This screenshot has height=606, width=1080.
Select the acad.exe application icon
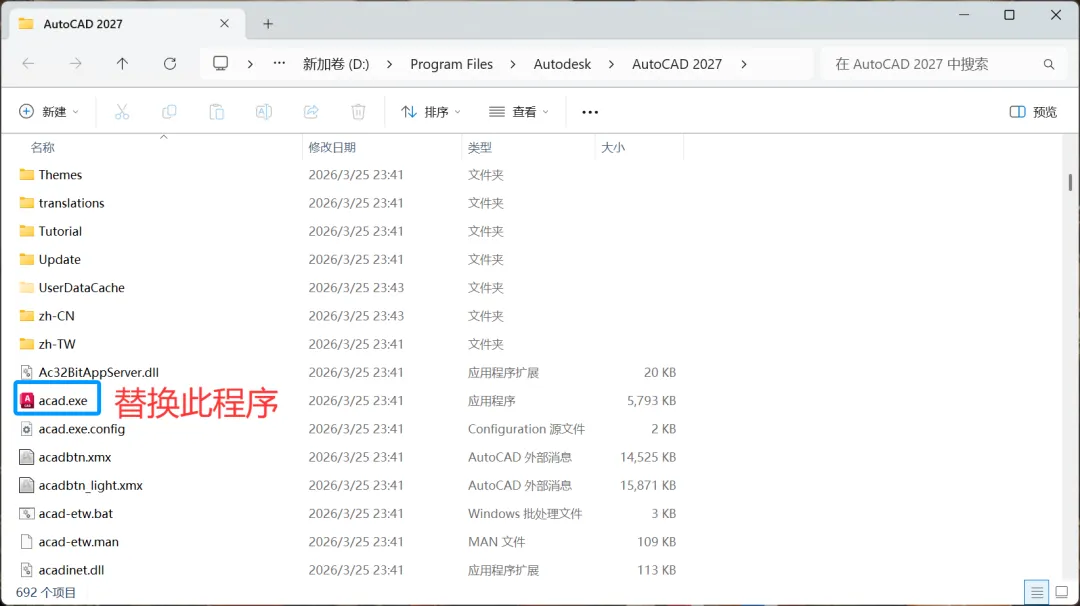[27, 401]
